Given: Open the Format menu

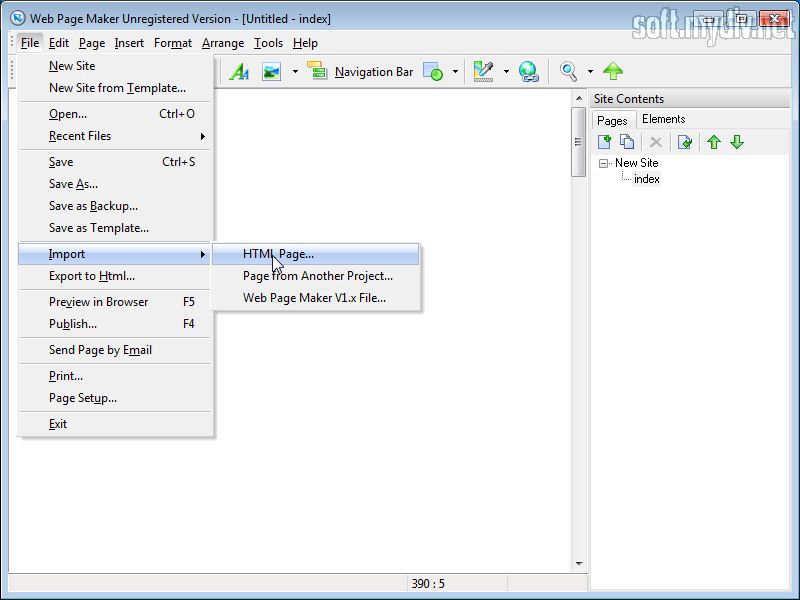Looking at the screenshot, I should 173,43.
